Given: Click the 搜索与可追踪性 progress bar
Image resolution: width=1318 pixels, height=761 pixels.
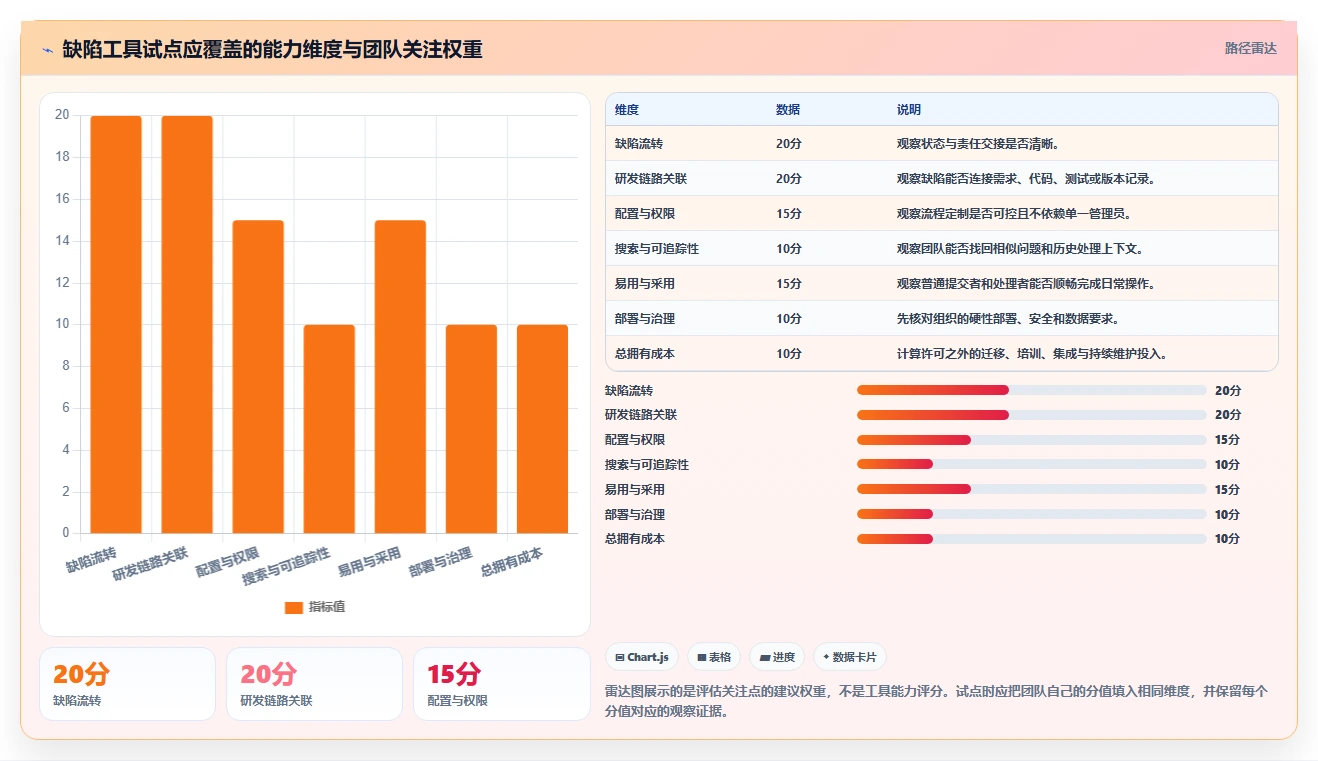Looking at the screenshot, I should [1031, 464].
